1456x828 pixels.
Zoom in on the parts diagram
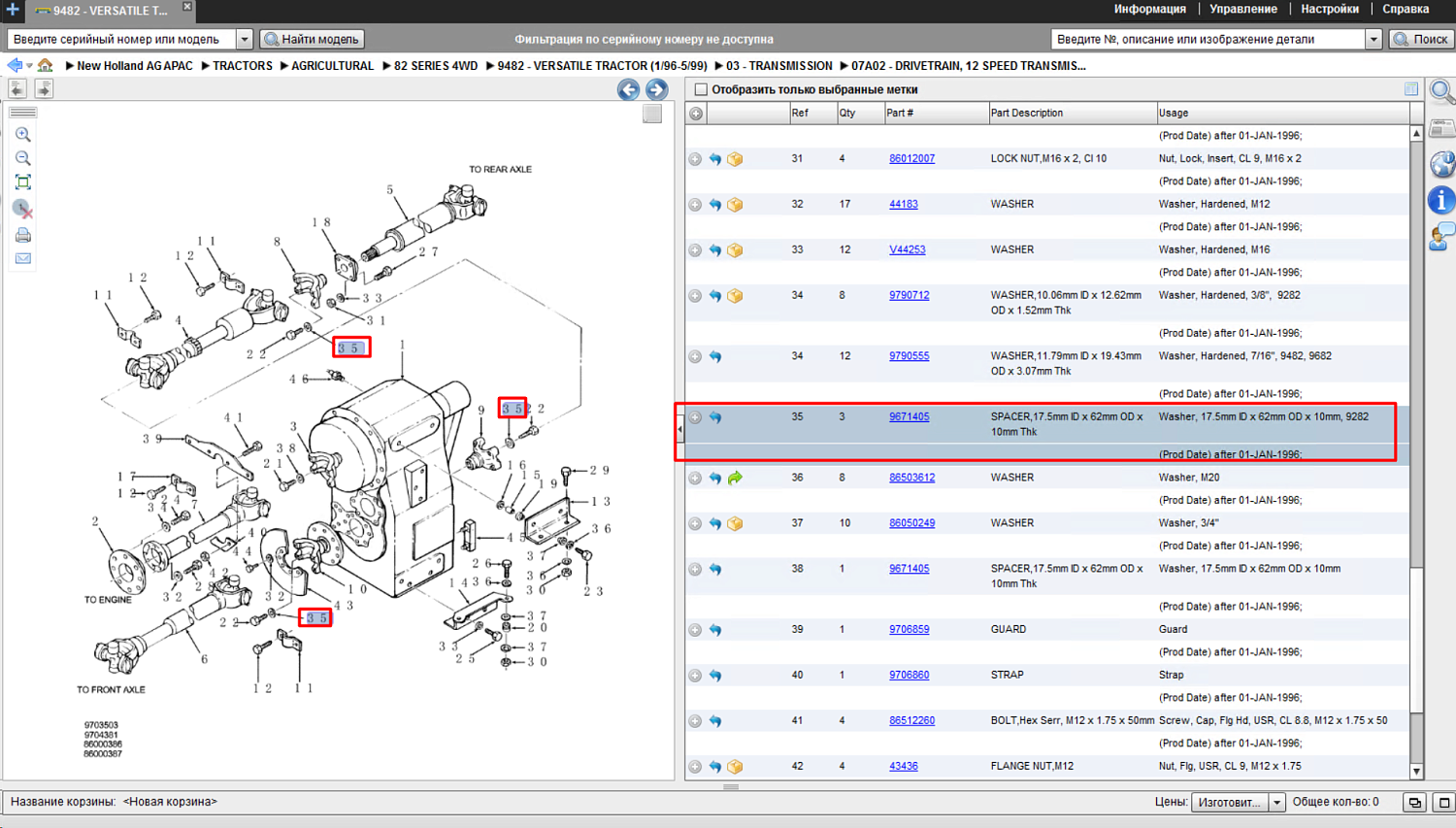click(23, 135)
